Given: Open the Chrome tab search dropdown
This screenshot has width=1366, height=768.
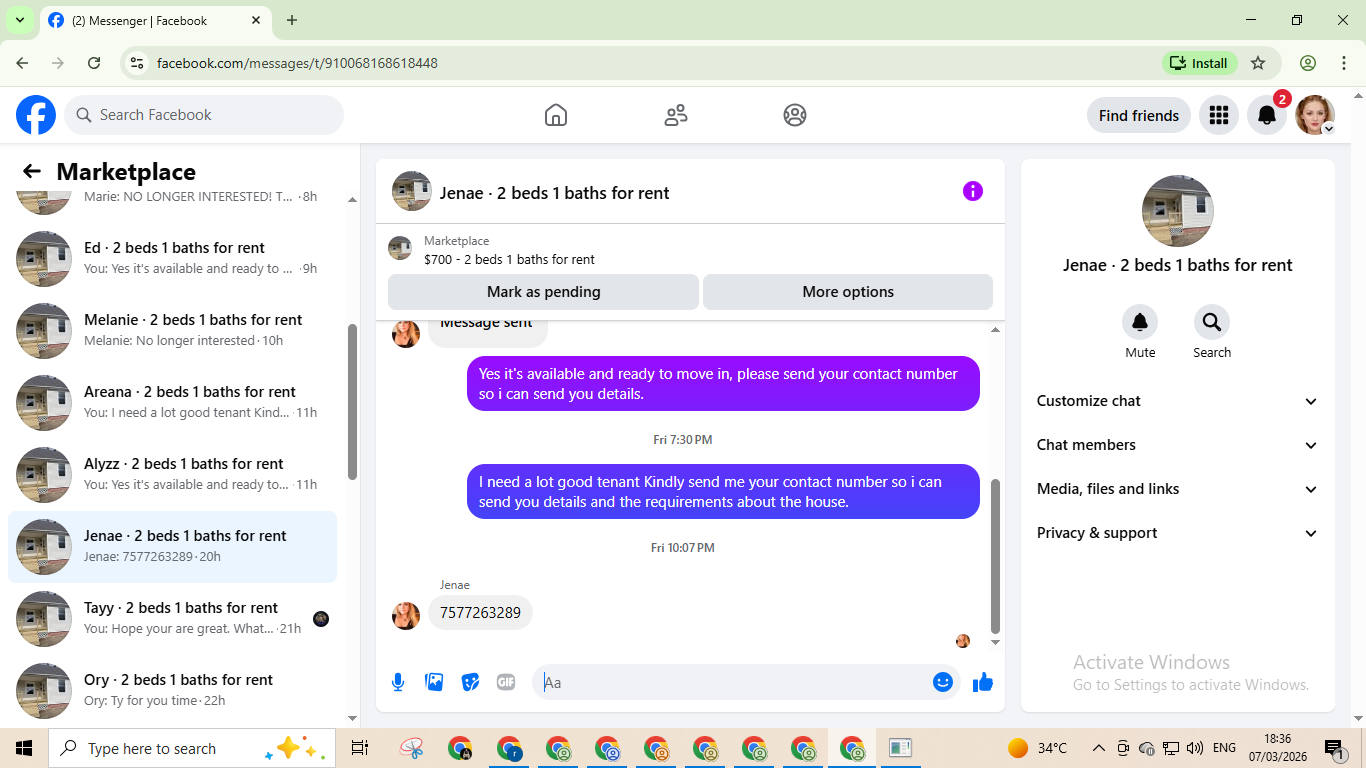Looking at the screenshot, I should tap(19, 20).
